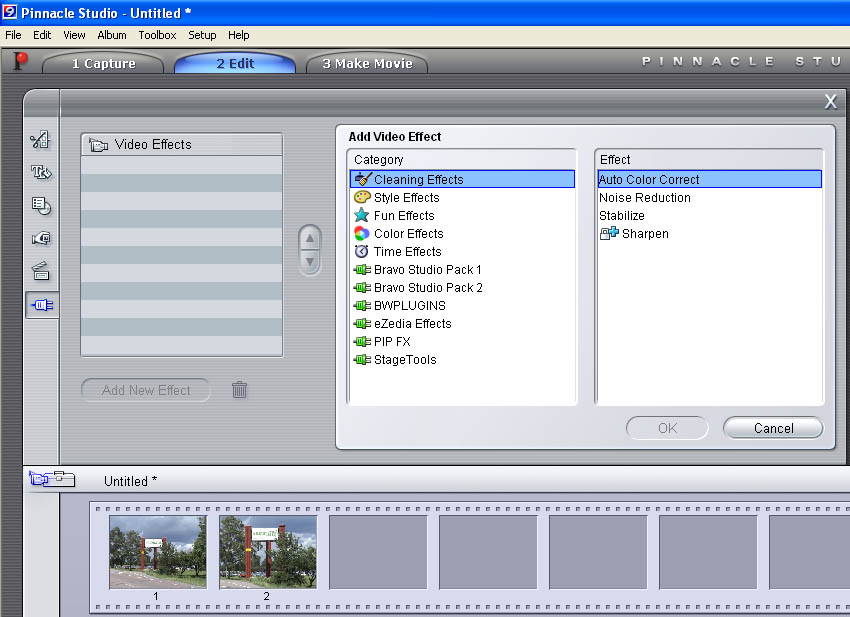Open the Toolbox menu

coord(157,35)
